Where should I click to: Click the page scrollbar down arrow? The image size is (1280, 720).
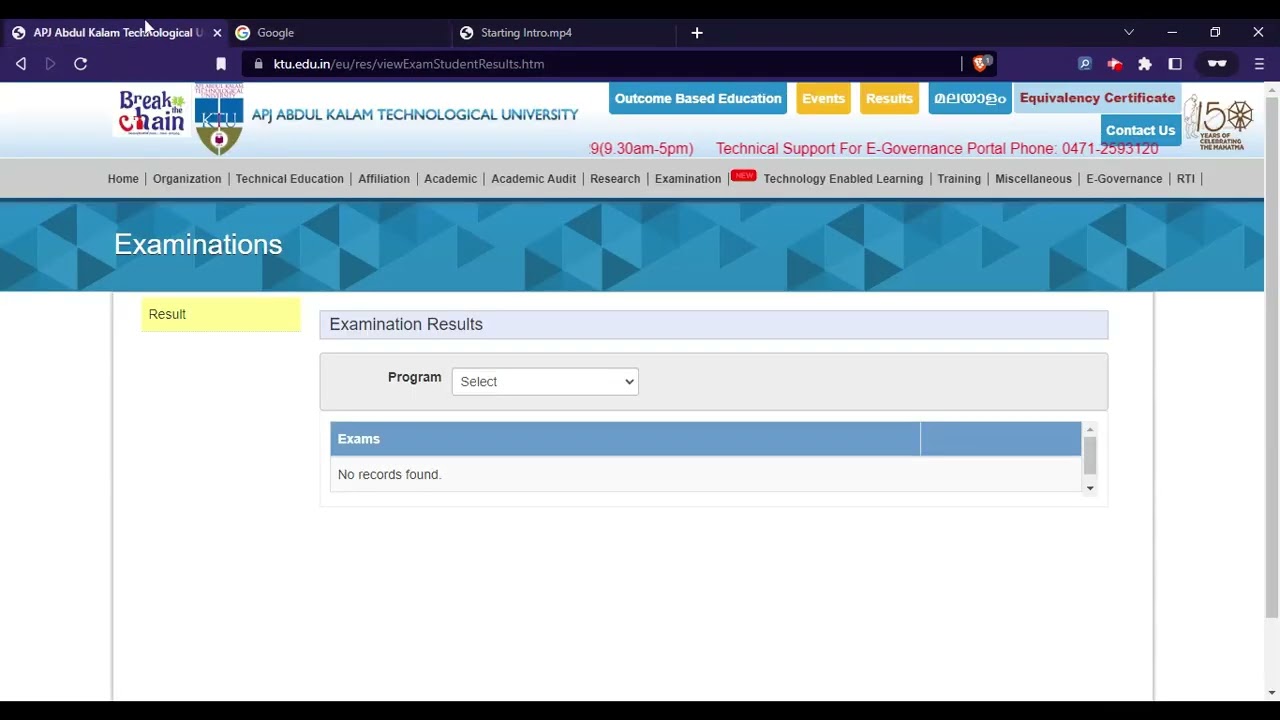click(x=1272, y=692)
